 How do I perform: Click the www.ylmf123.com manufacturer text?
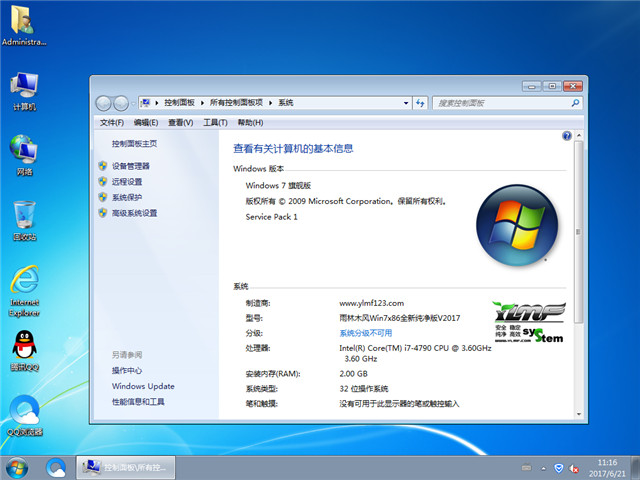pos(371,303)
